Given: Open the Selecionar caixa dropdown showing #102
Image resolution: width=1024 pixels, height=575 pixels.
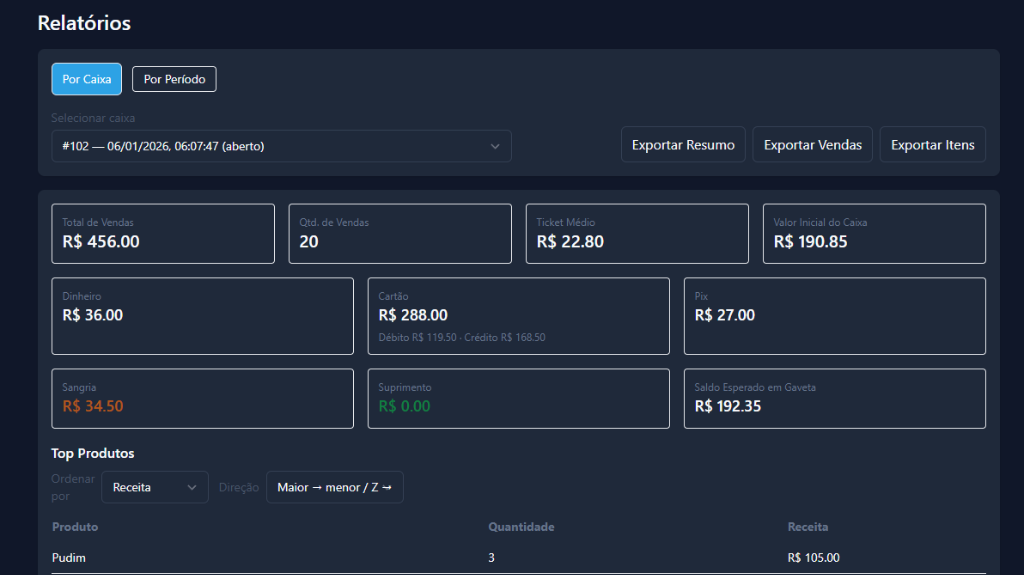Looking at the screenshot, I should tap(270, 146).
